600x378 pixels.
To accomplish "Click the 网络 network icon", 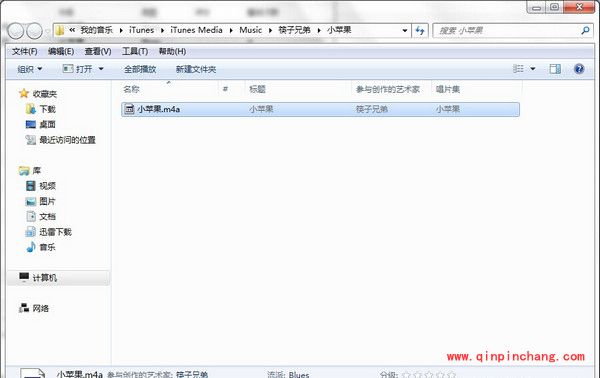I will click(24, 308).
